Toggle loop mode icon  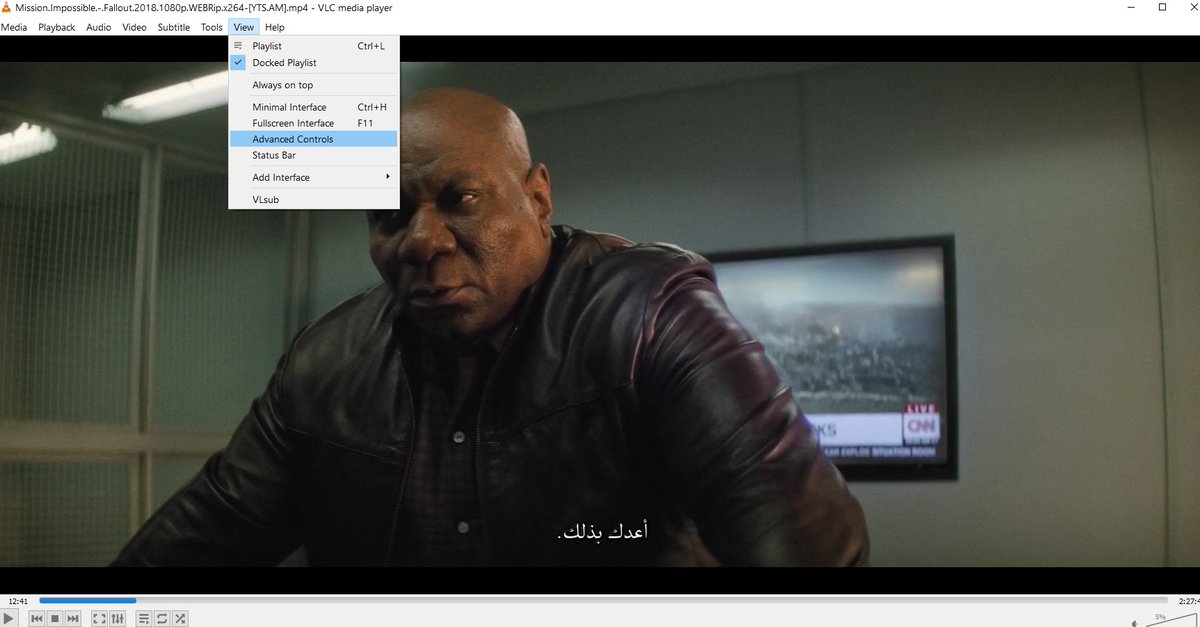click(161, 619)
